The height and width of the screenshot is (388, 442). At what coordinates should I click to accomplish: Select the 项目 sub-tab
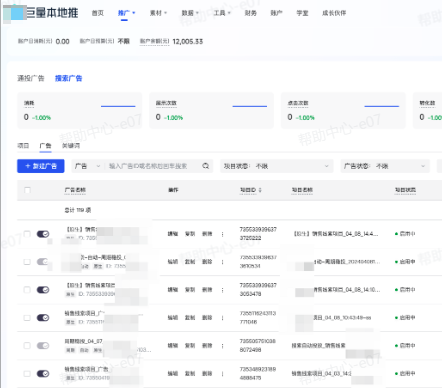click(x=23, y=146)
